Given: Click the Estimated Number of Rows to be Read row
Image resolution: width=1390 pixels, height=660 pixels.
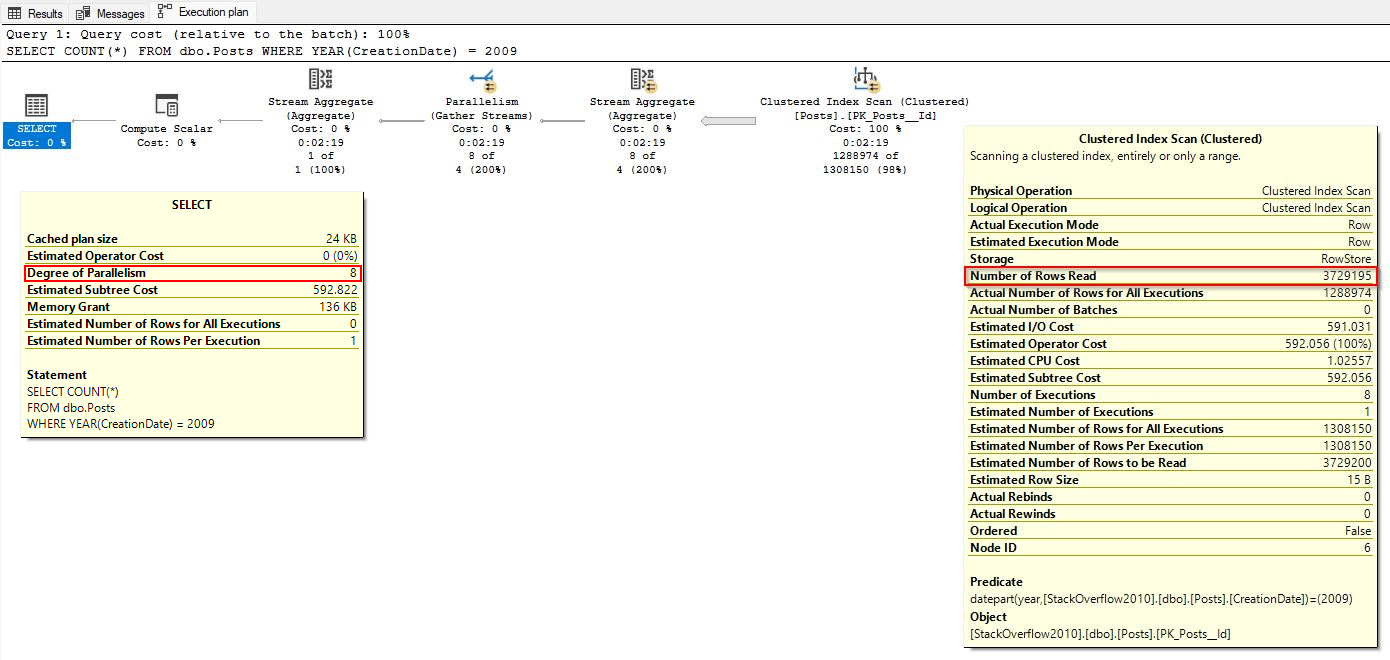Looking at the screenshot, I should pos(1171,463).
